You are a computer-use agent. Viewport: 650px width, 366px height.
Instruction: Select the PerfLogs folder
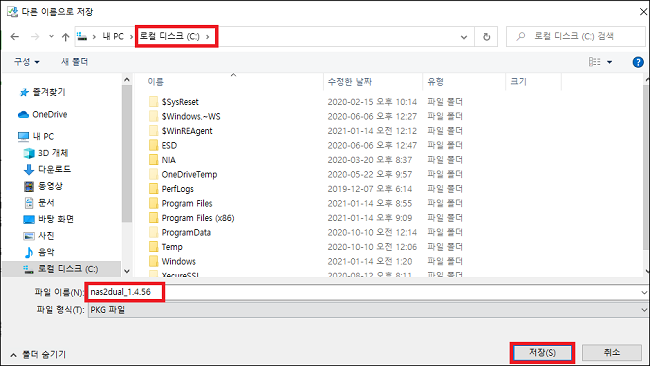tap(177, 189)
